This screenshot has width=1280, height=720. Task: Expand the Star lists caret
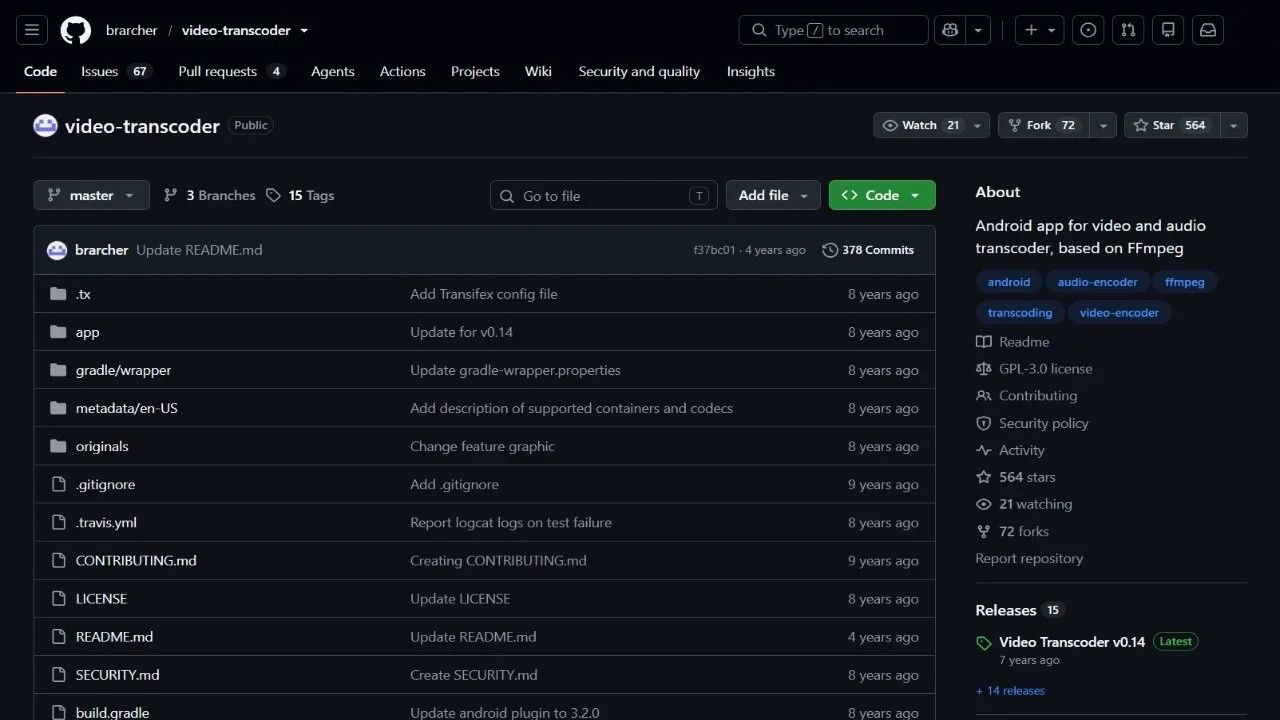click(x=1233, y=125)
